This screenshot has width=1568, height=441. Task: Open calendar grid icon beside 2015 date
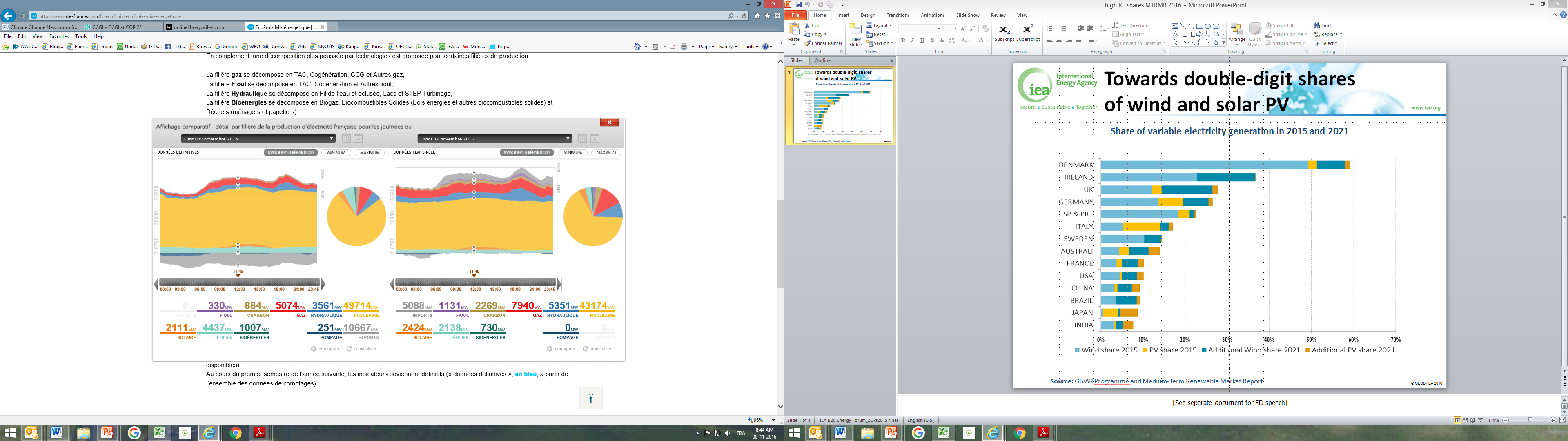click(346, 139)
